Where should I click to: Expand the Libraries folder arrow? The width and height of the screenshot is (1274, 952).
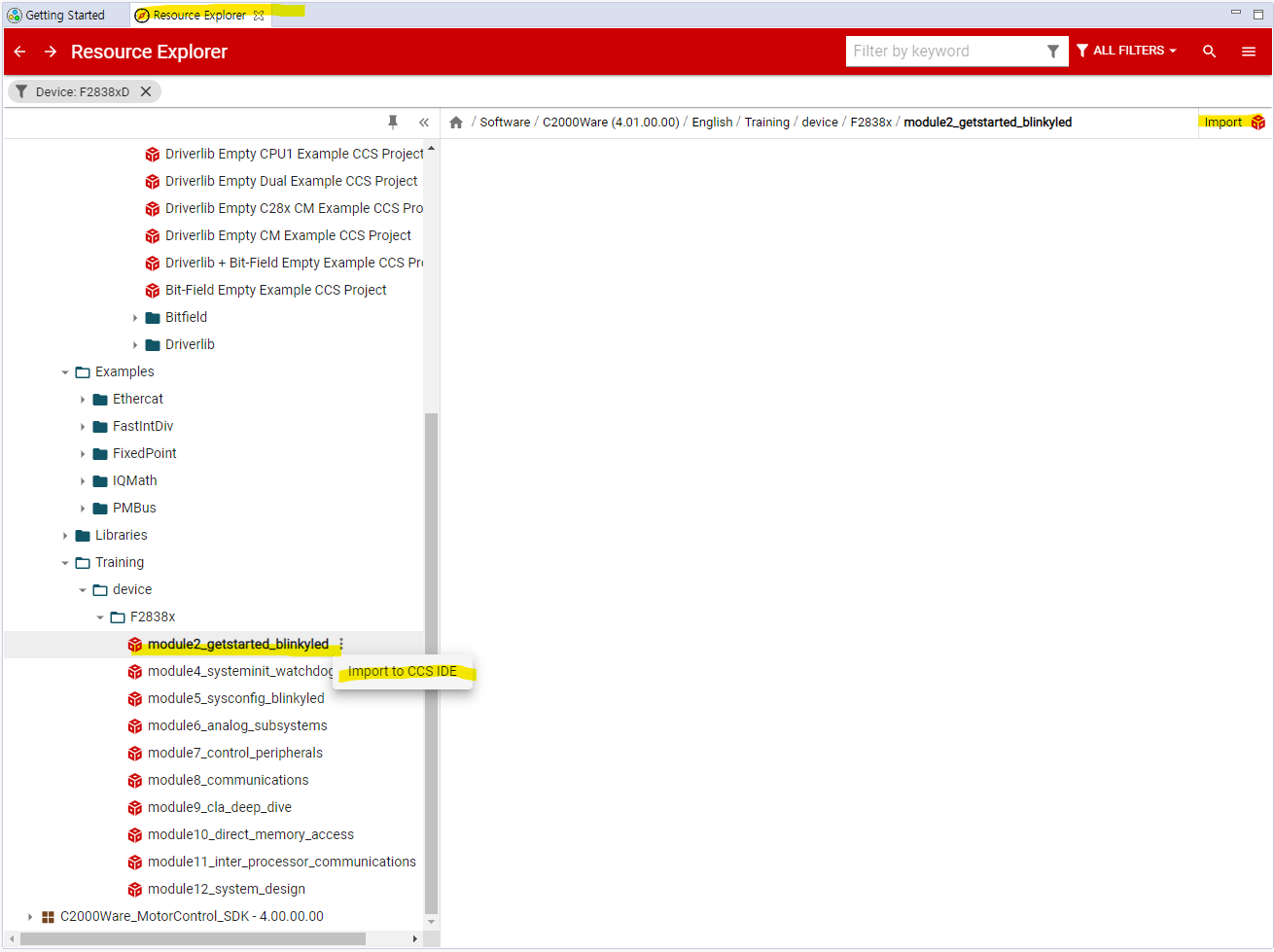click(65, 536)
